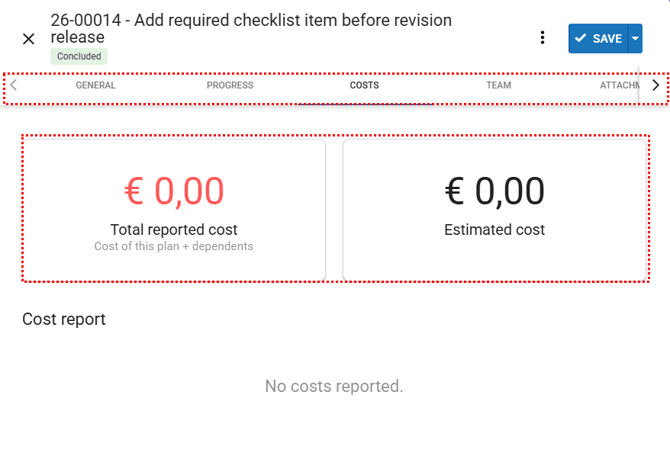This screenshot has height=472, width=670.
Task: Expand the Save button dropdown arrow
Action: coord(635,38)
